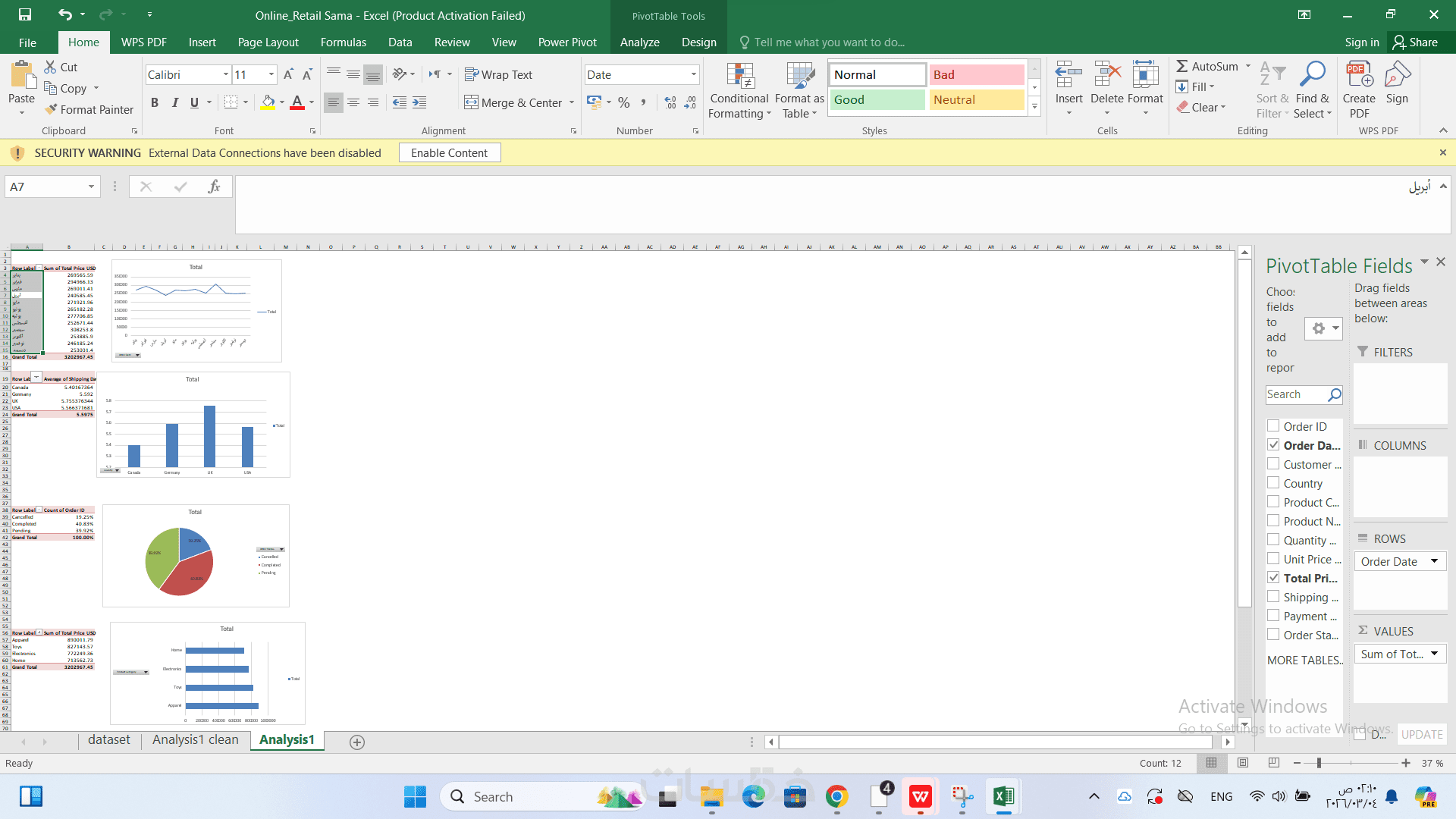
Task: Open the font name Calibri dropdown
Action: [x=225, y=74]
